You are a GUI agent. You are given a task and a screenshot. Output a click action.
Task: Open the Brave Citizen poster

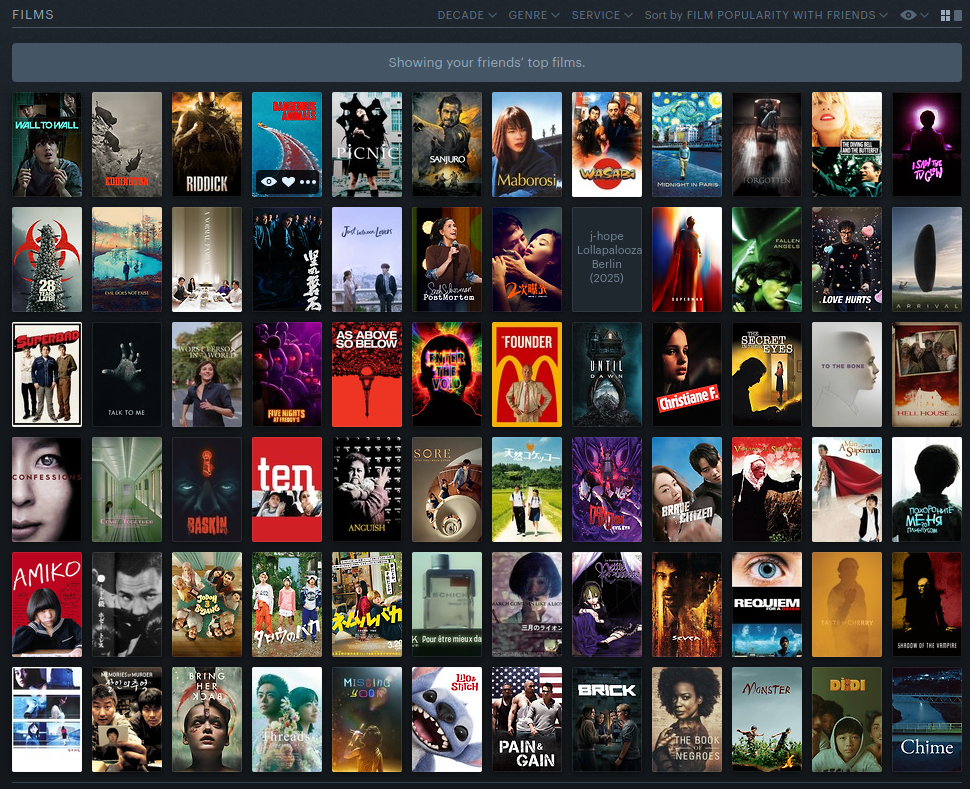pyautogui.click(x=687, y=490)
